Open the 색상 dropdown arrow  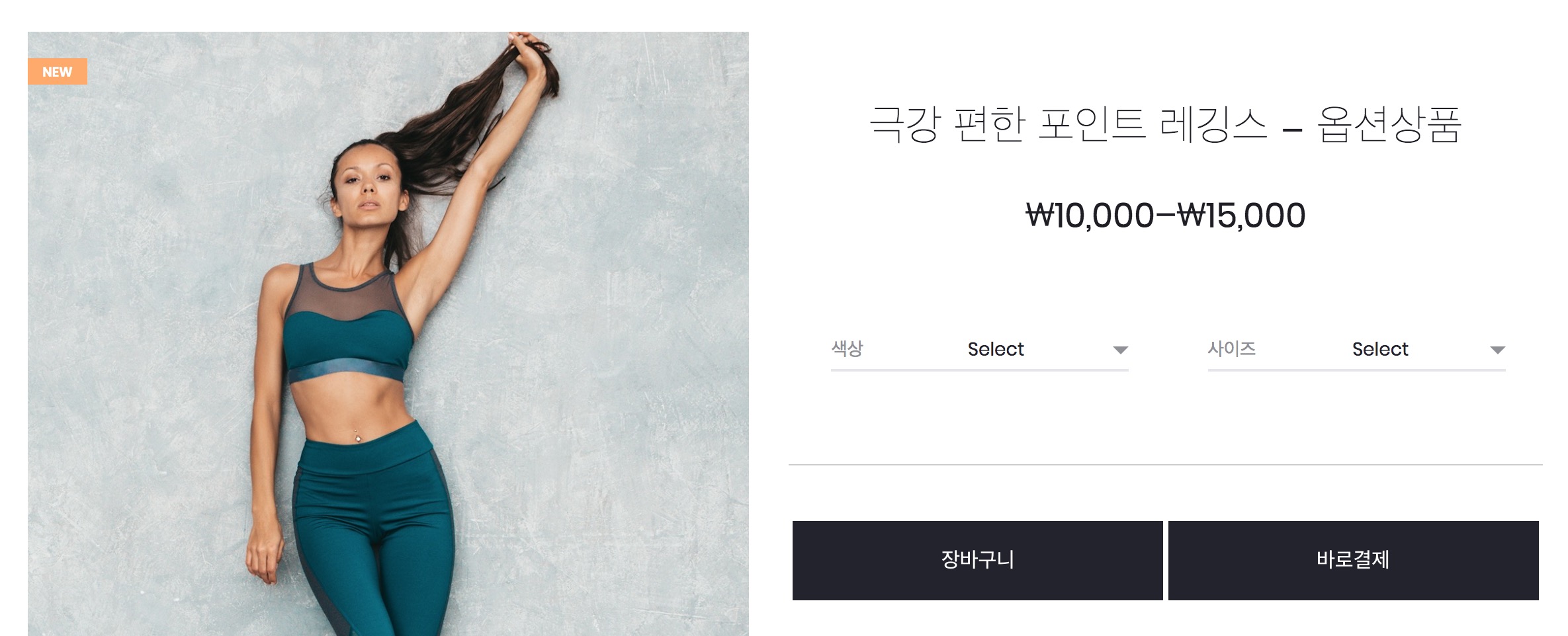coord(1120,350)
